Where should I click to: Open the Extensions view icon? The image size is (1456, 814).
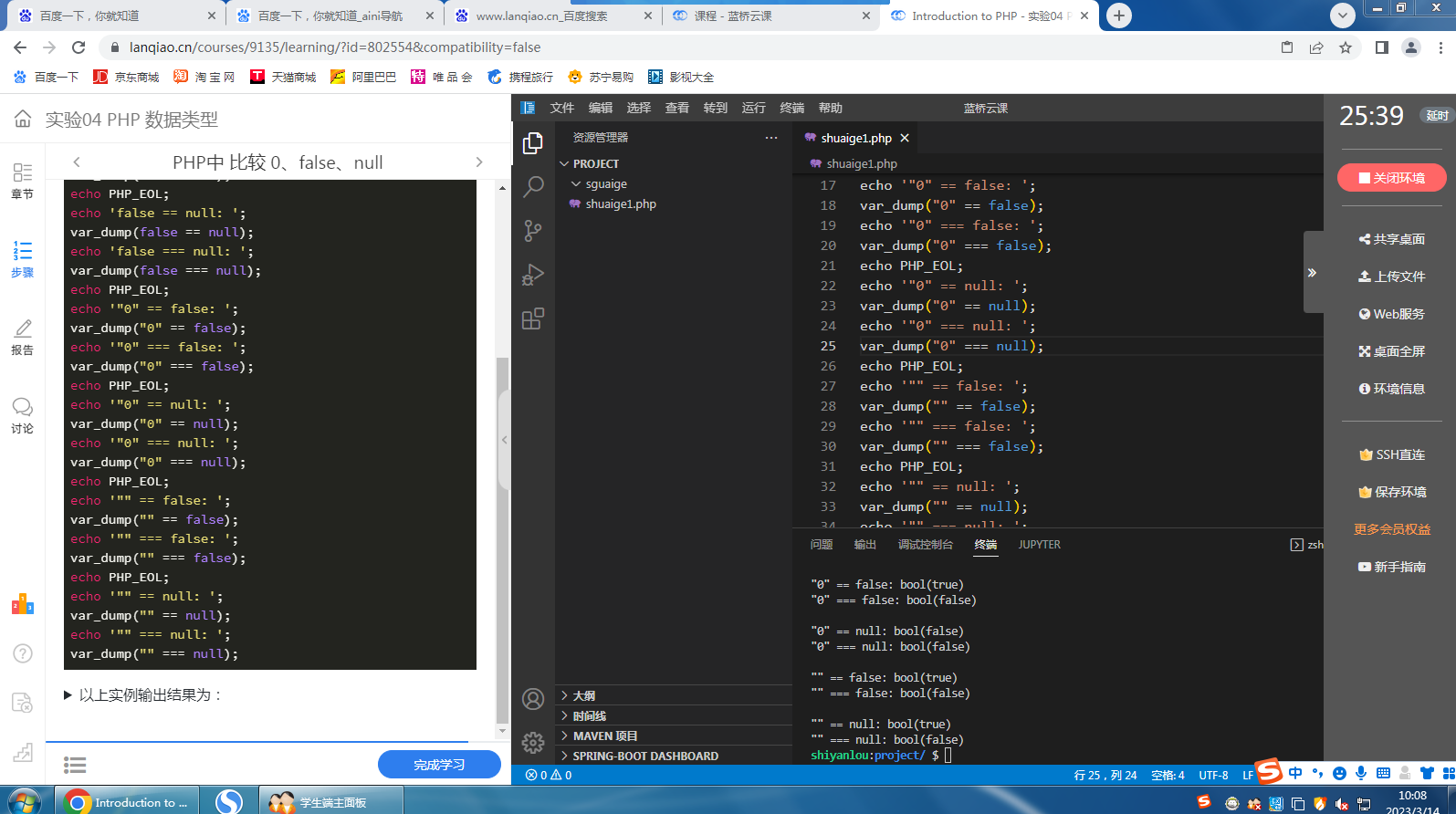(x=533, y=318)
